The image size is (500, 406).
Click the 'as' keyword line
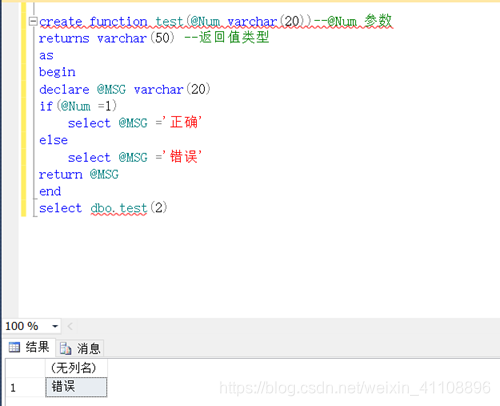(x=46, y=55)
